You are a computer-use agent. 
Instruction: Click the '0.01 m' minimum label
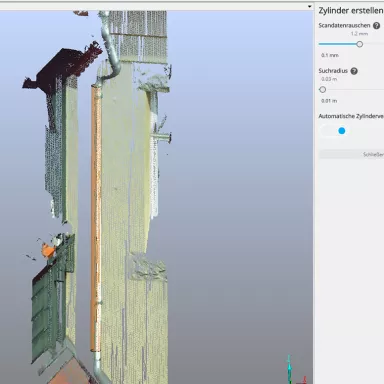coord(329,101)
